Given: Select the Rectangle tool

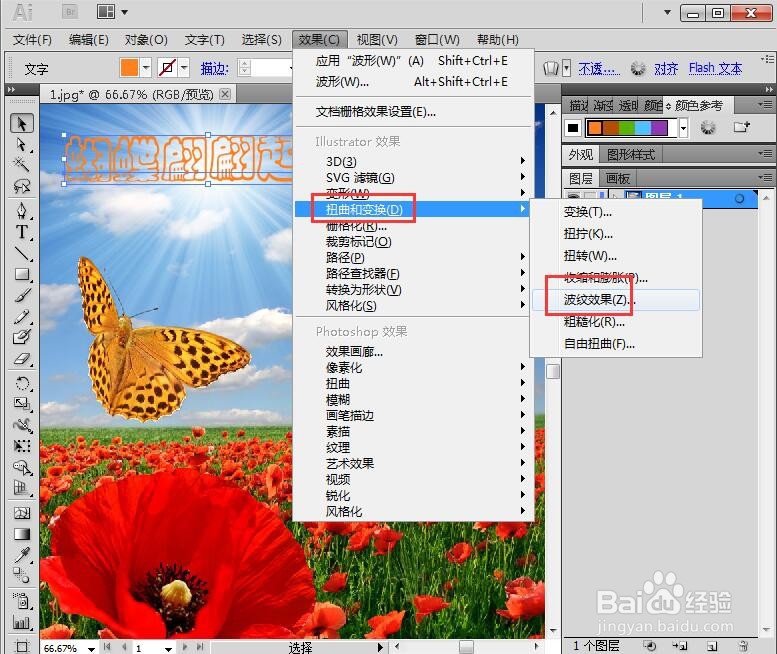Looking at the screenshot, I should click(x=22, y=274).
